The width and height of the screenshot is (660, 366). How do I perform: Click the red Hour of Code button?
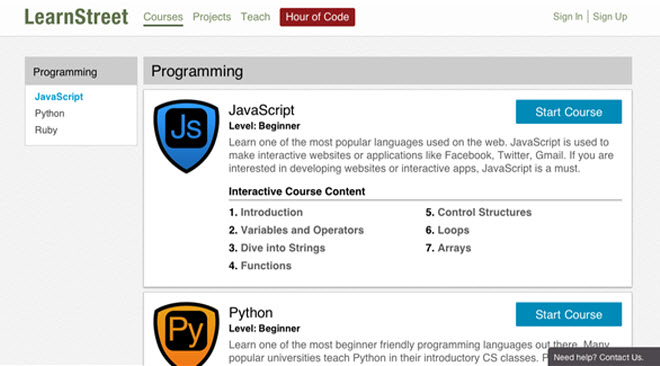pyautogui.click(x=317, y=17)
